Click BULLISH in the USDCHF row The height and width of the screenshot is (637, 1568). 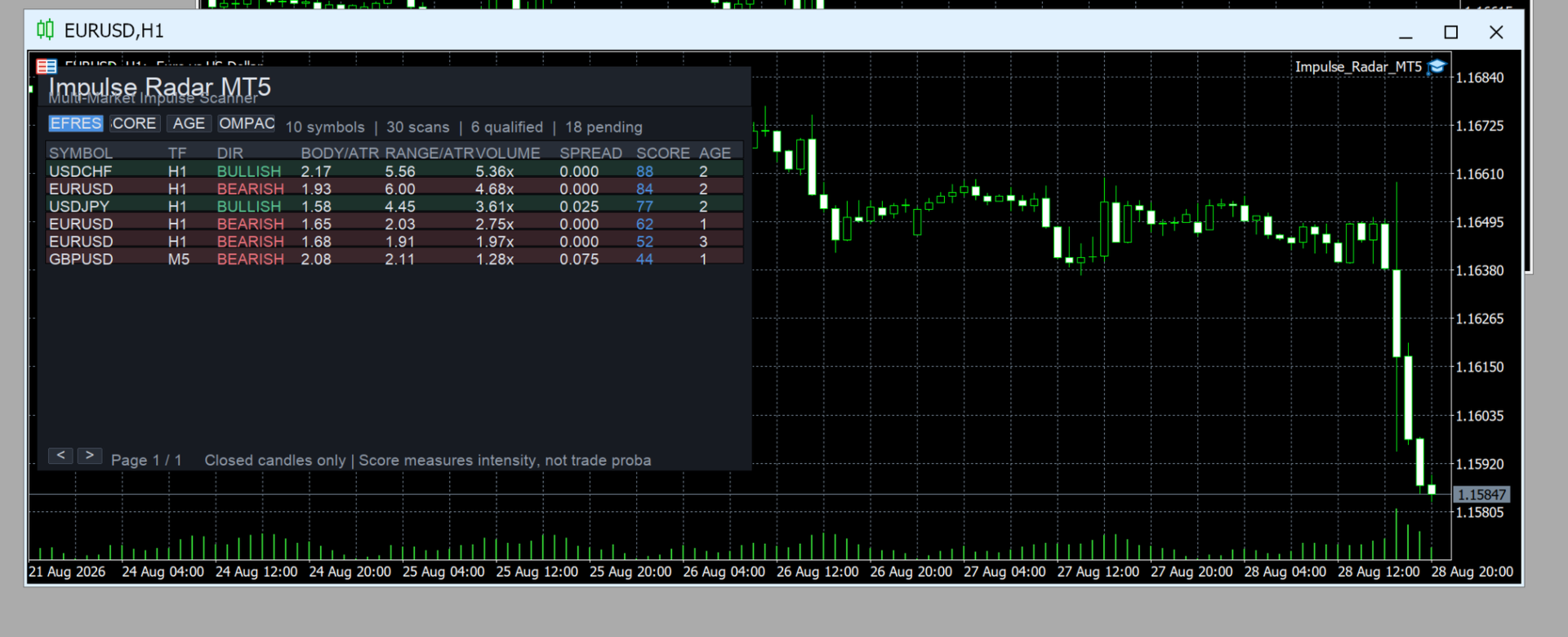(249, 171)
